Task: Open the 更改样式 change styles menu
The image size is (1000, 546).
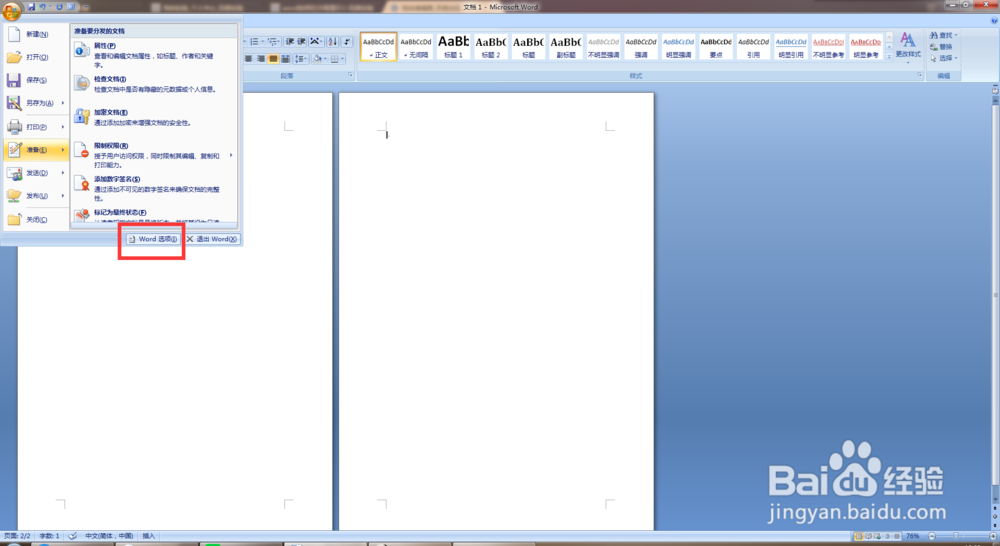Action: click(x=908, y=48)
